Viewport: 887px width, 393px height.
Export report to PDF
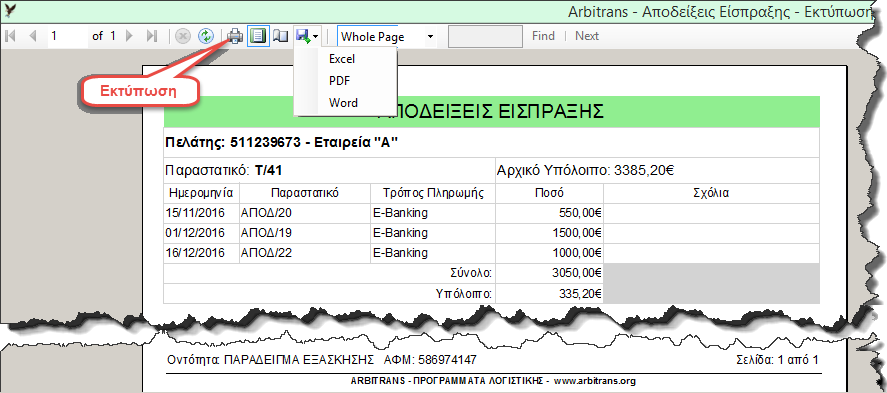tap(340, 81)
